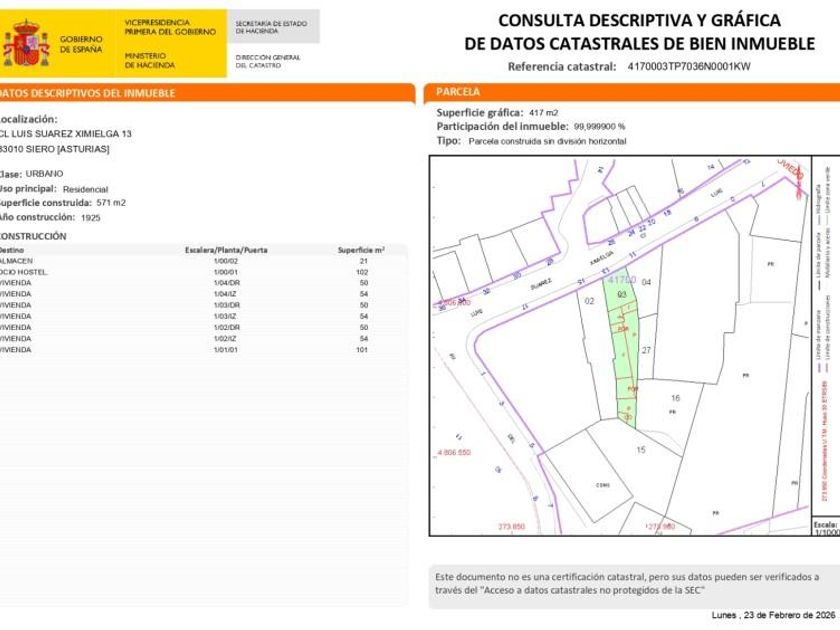Click participation value '99,999900 %'
This screenshot has width=840, height=630.
pyautogui.click(x=599, y=127)
